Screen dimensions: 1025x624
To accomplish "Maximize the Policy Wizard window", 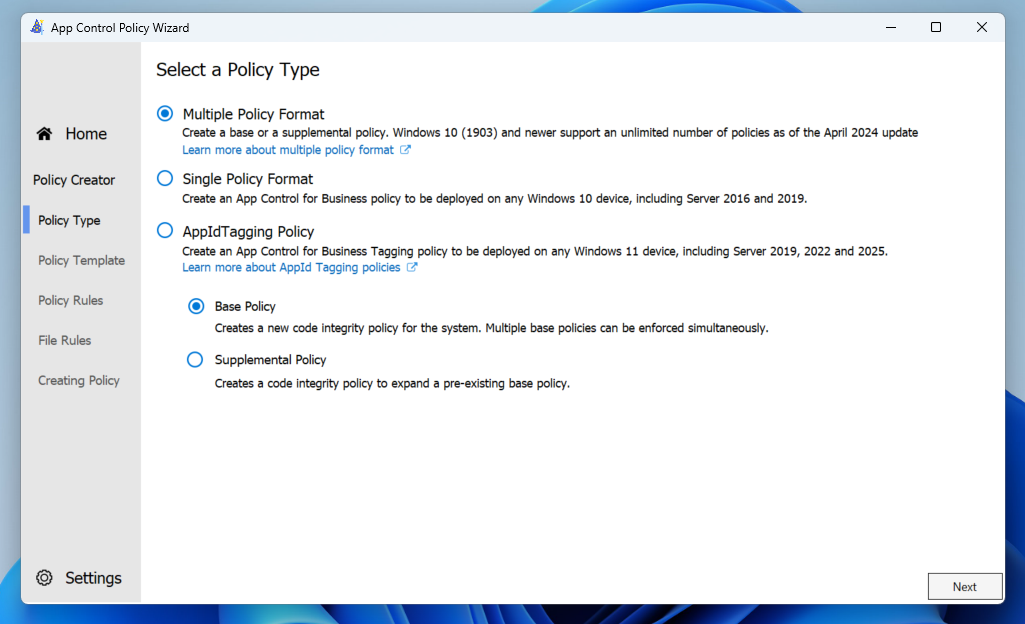I will coord(936,27).
